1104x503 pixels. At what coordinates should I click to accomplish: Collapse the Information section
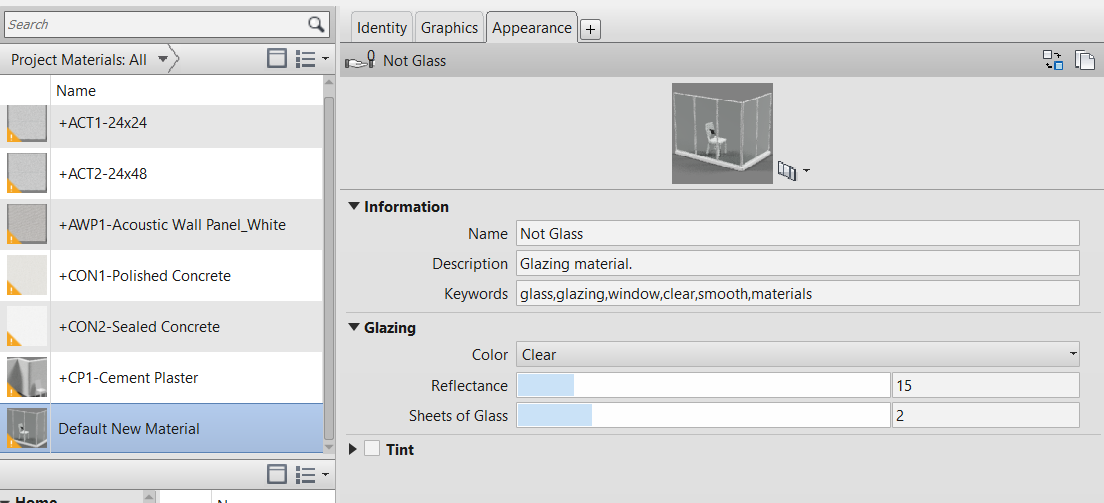353,206
